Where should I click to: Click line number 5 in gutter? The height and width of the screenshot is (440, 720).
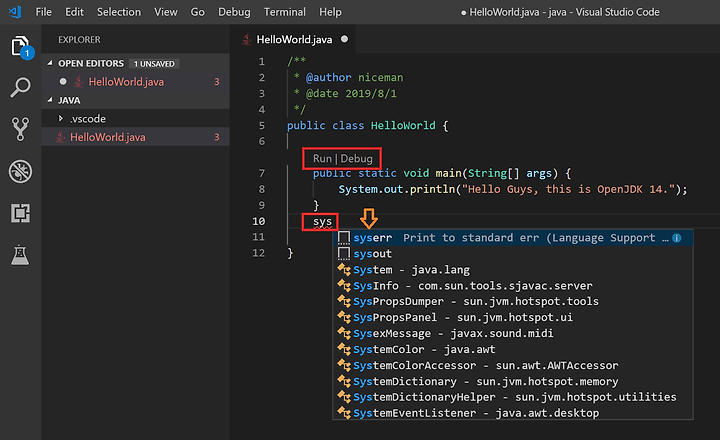click(x=262, y=125)
